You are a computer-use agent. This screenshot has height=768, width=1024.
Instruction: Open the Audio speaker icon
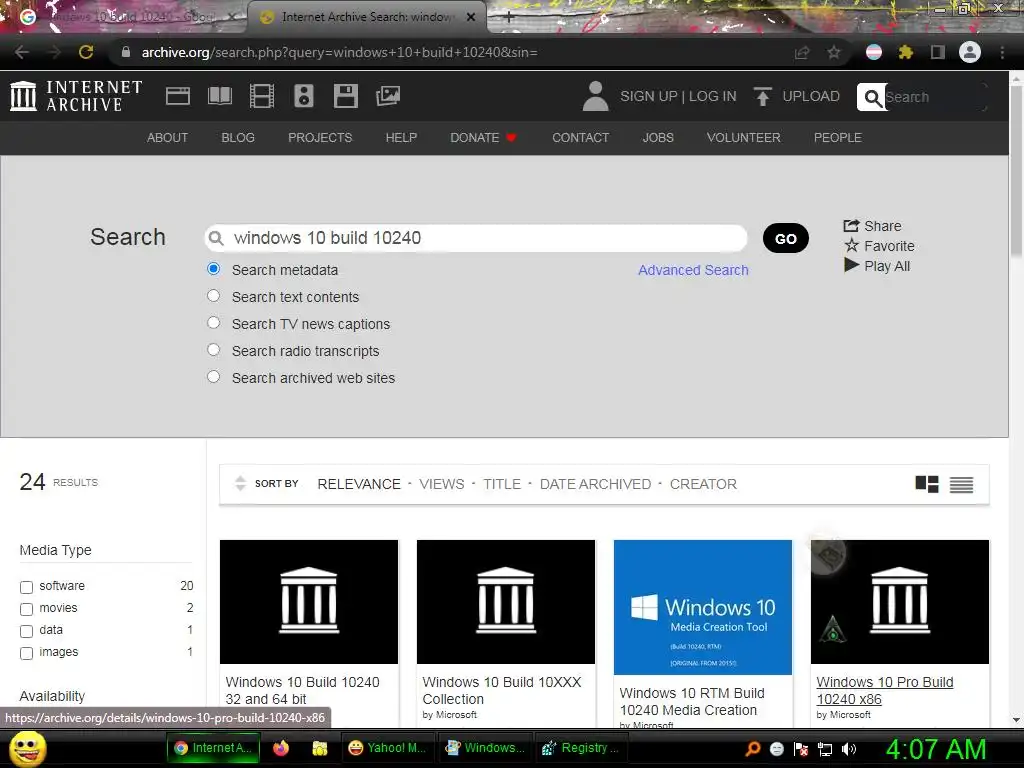coord(304,96)
